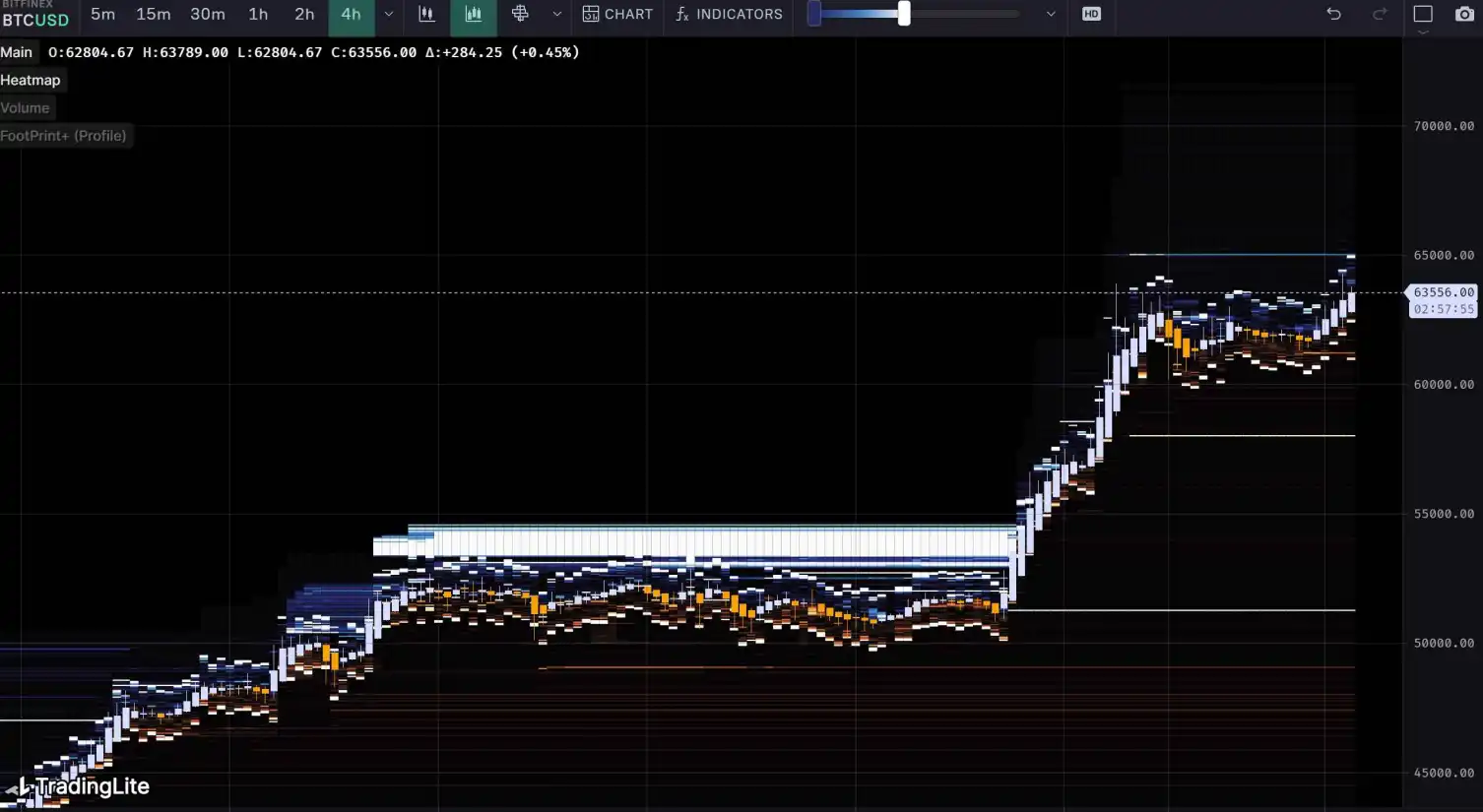Open the CHART settings button

click(x=617, y=14)
